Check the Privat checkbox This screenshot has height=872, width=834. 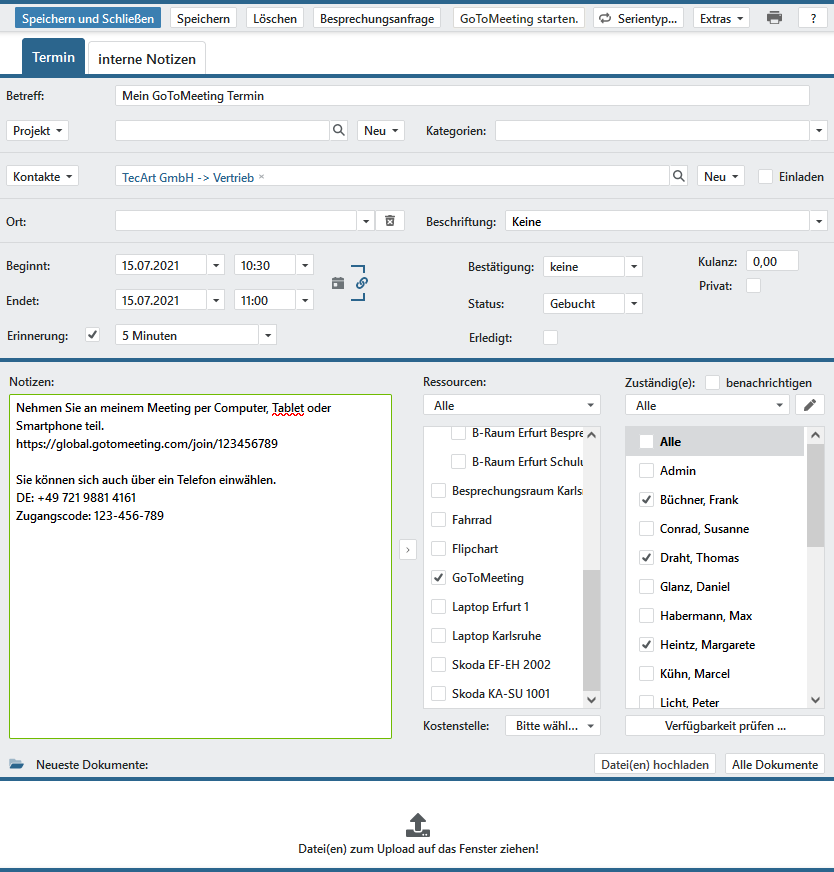point(754,286)
